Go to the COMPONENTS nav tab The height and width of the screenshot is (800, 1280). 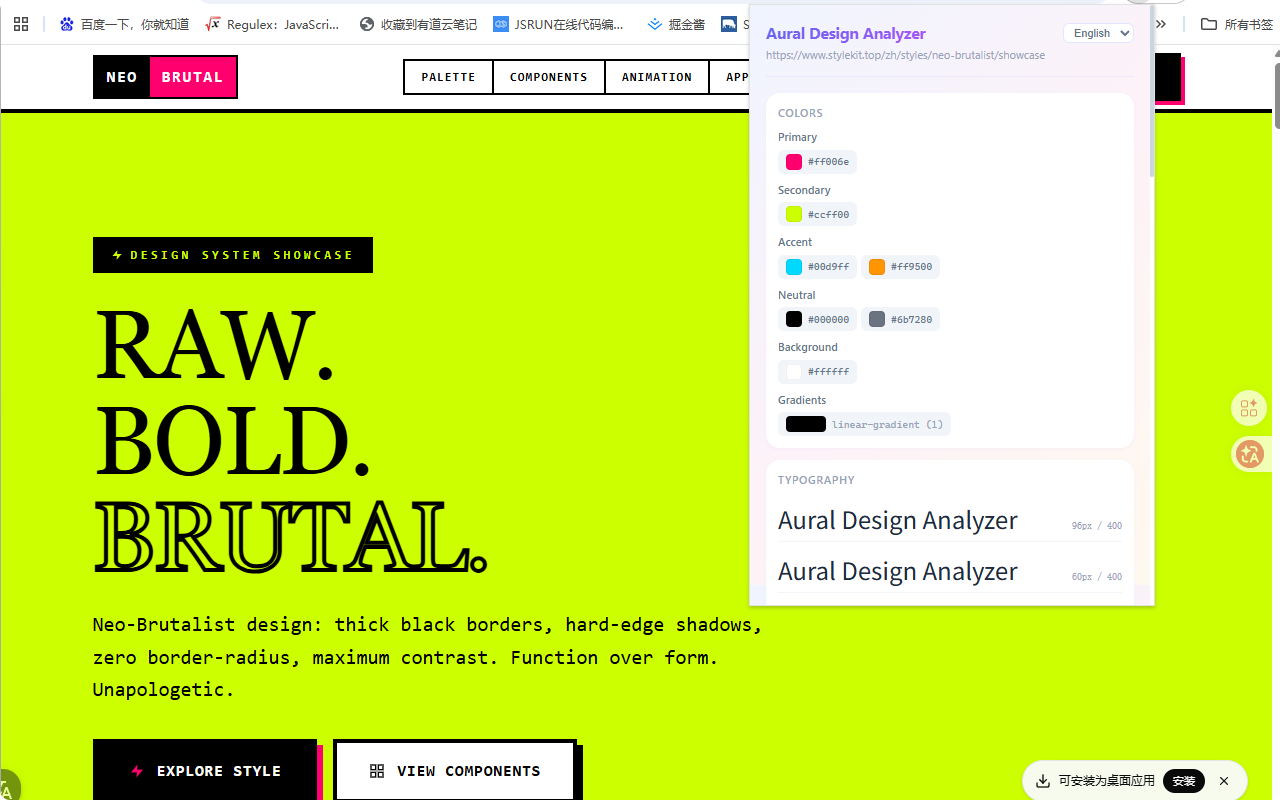click(549, 77)
